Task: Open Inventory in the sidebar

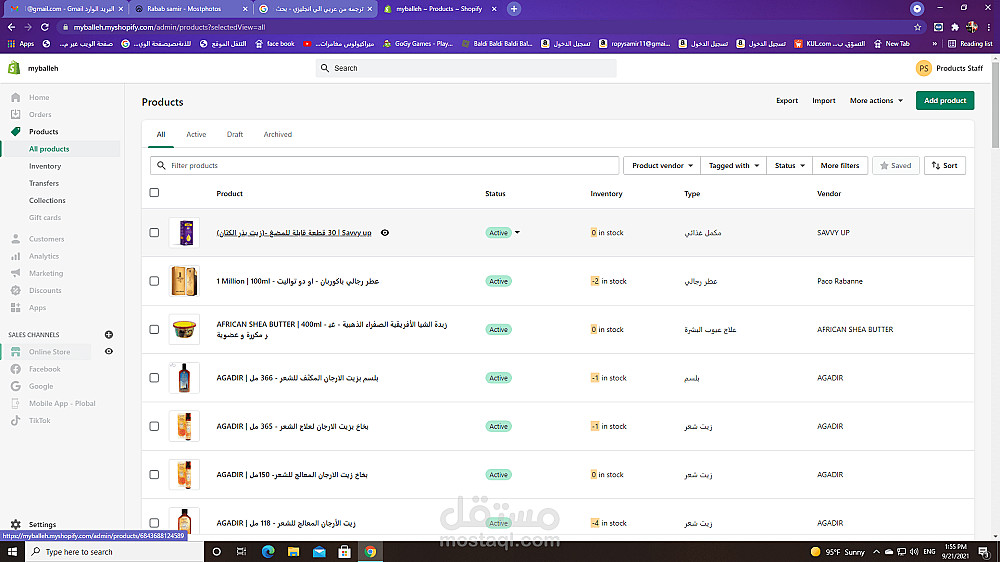Action: pyautogui.click(x=45, y=166)
